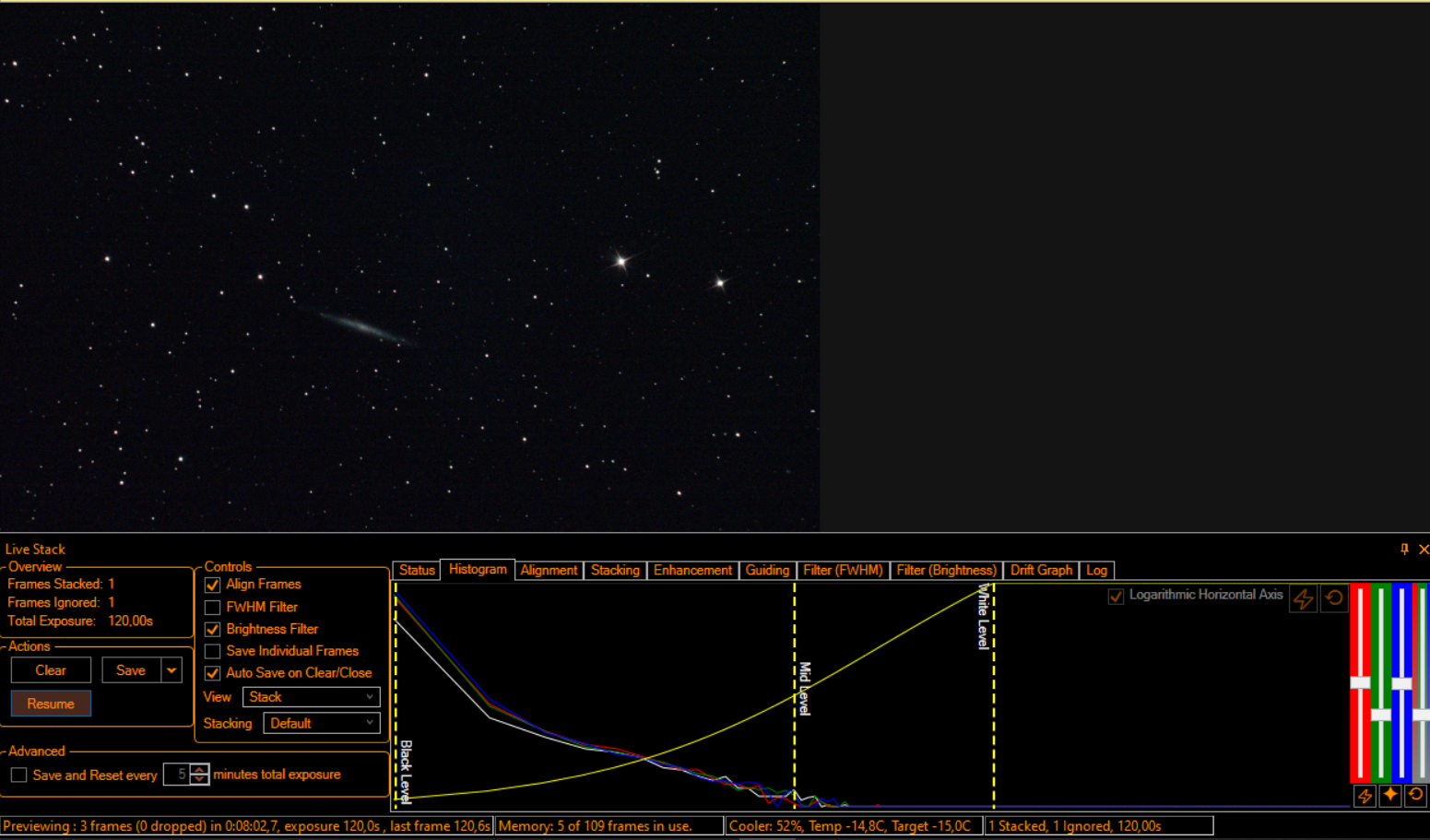
Task: Click the histogram reset stretch icon
Action: [1333, 598]
